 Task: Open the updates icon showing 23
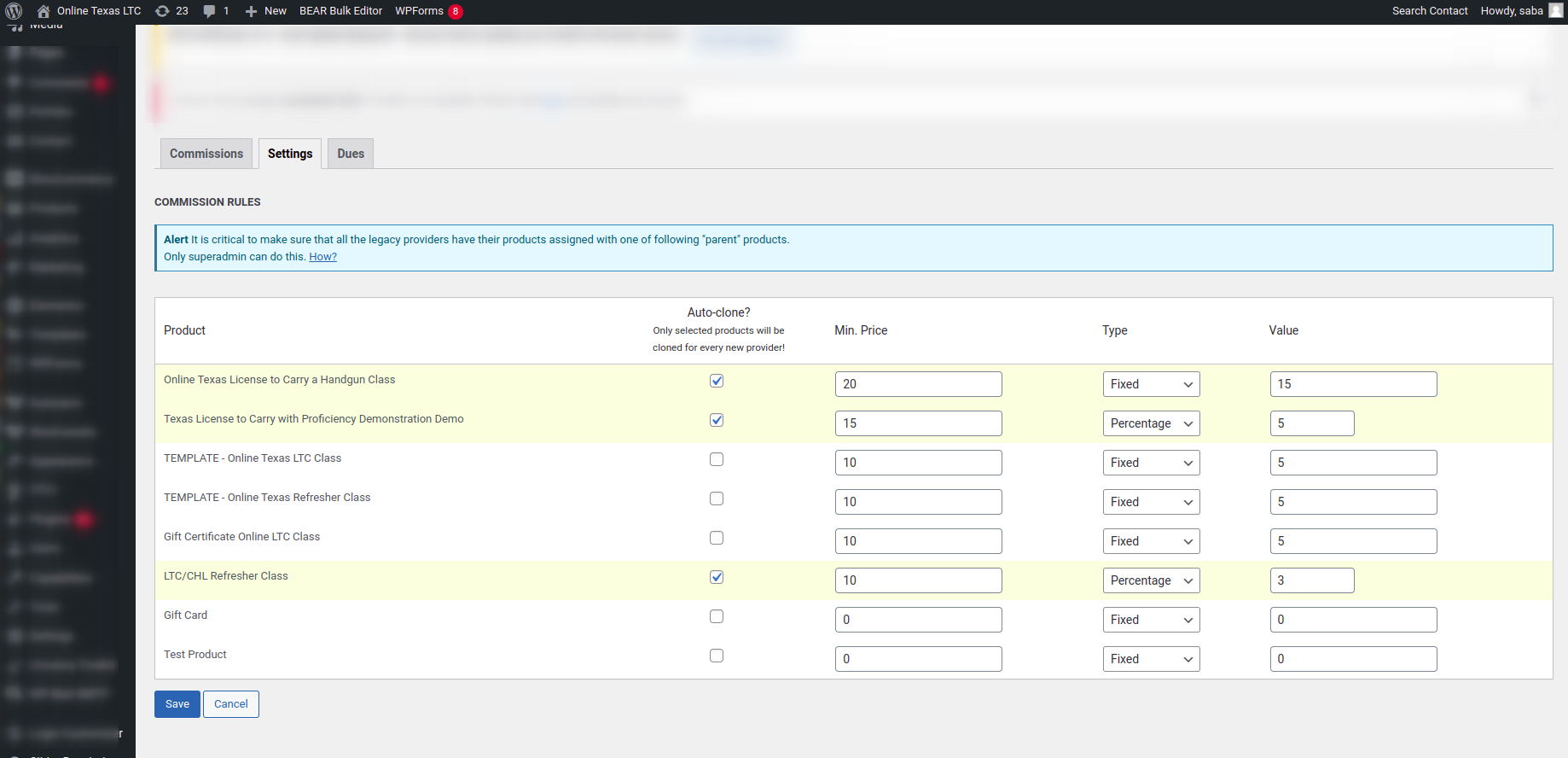point(162,11)
